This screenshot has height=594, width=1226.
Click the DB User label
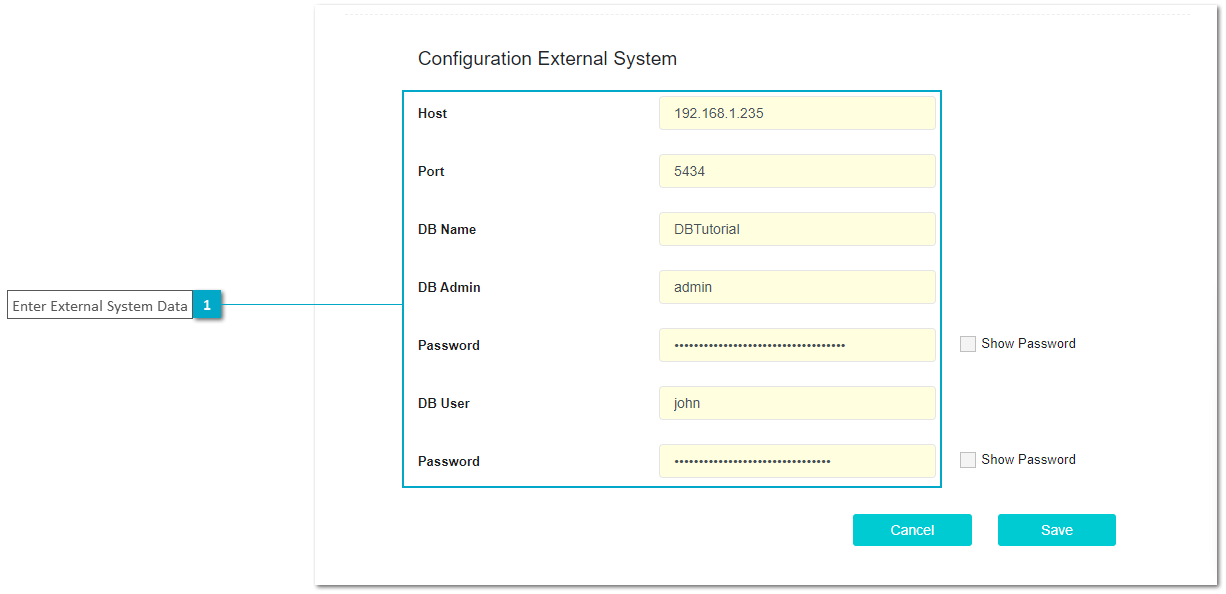444,404
